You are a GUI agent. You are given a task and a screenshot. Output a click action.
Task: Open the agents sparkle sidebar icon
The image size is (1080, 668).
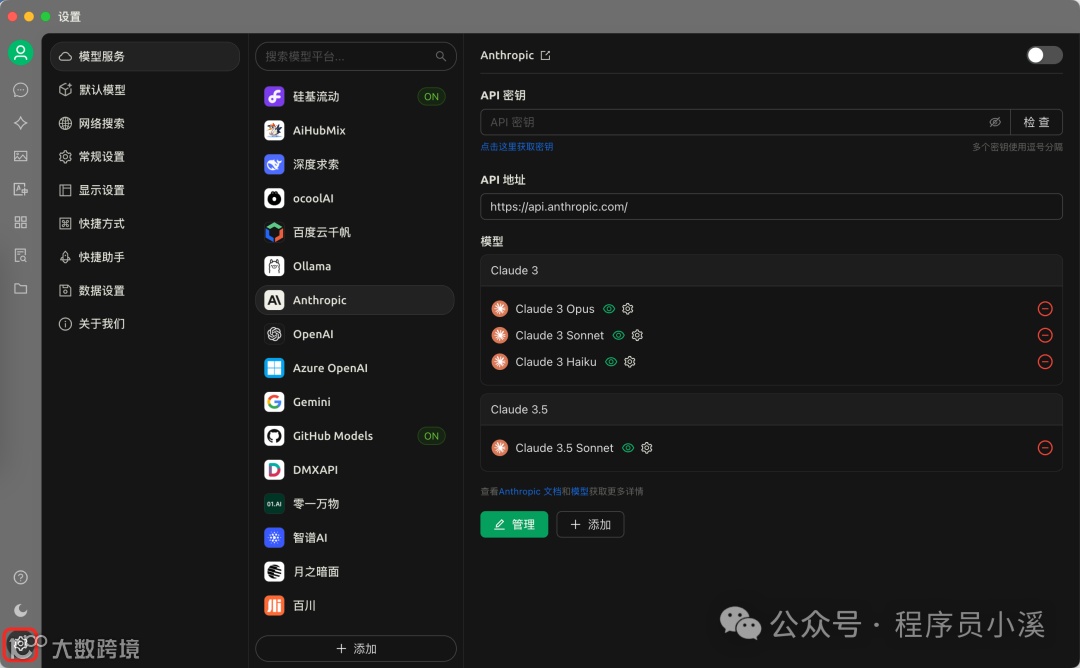21,123
